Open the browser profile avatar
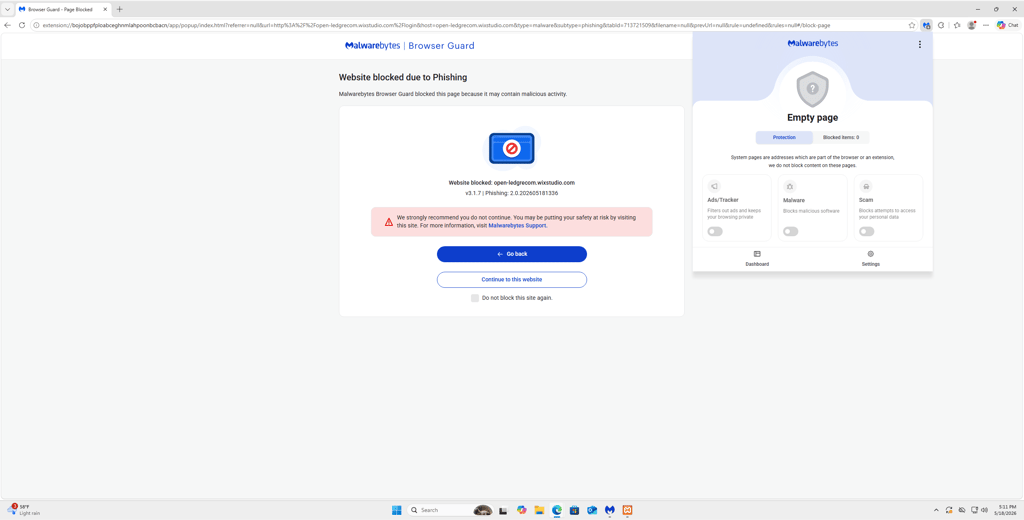The height and width of the screenshot is (520, 1024). pos(972,25)
